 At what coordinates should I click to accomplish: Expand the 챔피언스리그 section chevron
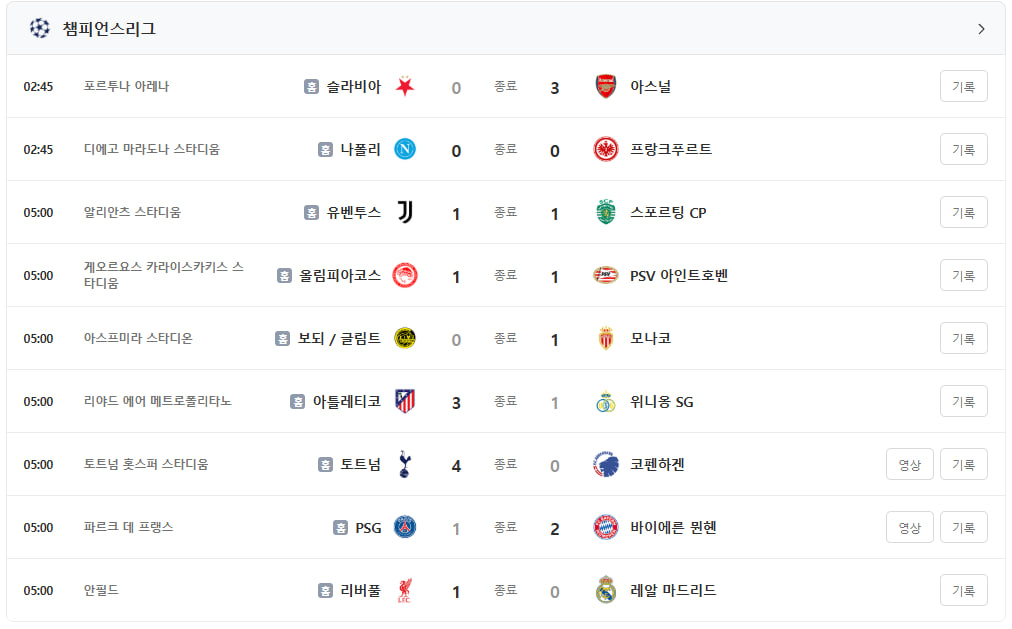point(981,29)
